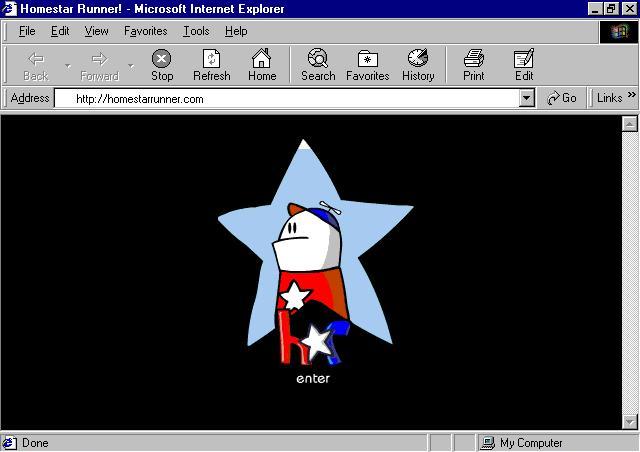This screenshot has height=452, width=640.
Task: Expand the Back history dropdown arrow
Action: click(x=68, y=66)
